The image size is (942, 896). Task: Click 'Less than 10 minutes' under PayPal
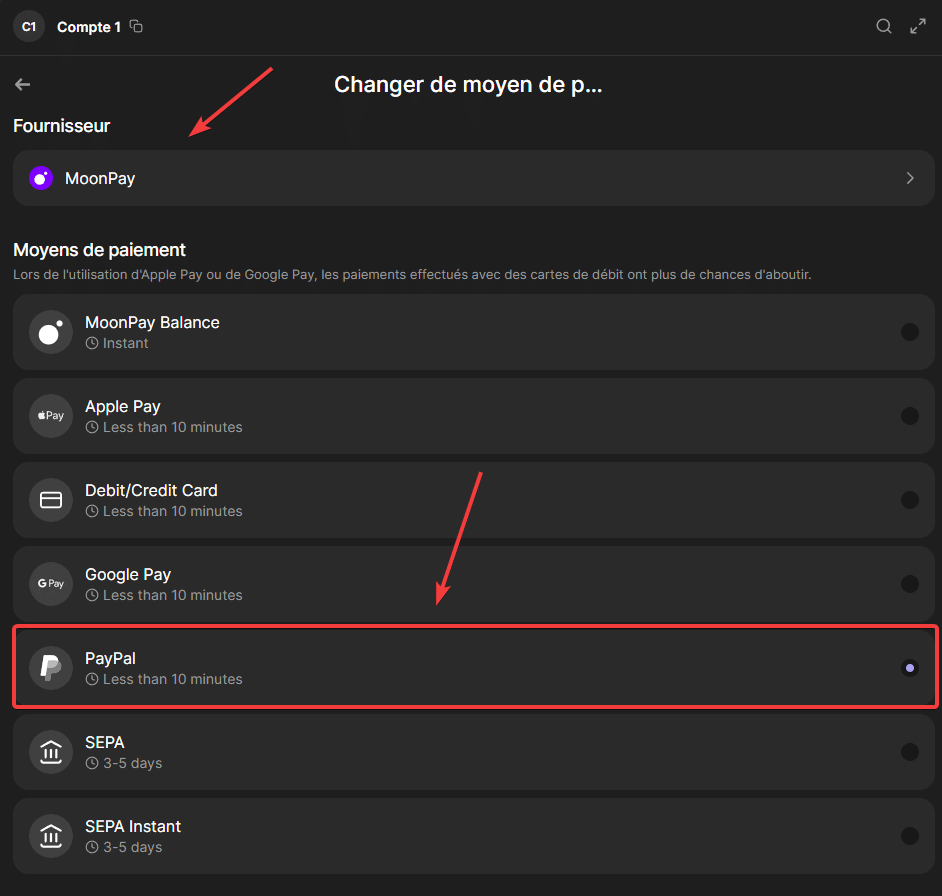pyautogui.click(x=172, y=679)
